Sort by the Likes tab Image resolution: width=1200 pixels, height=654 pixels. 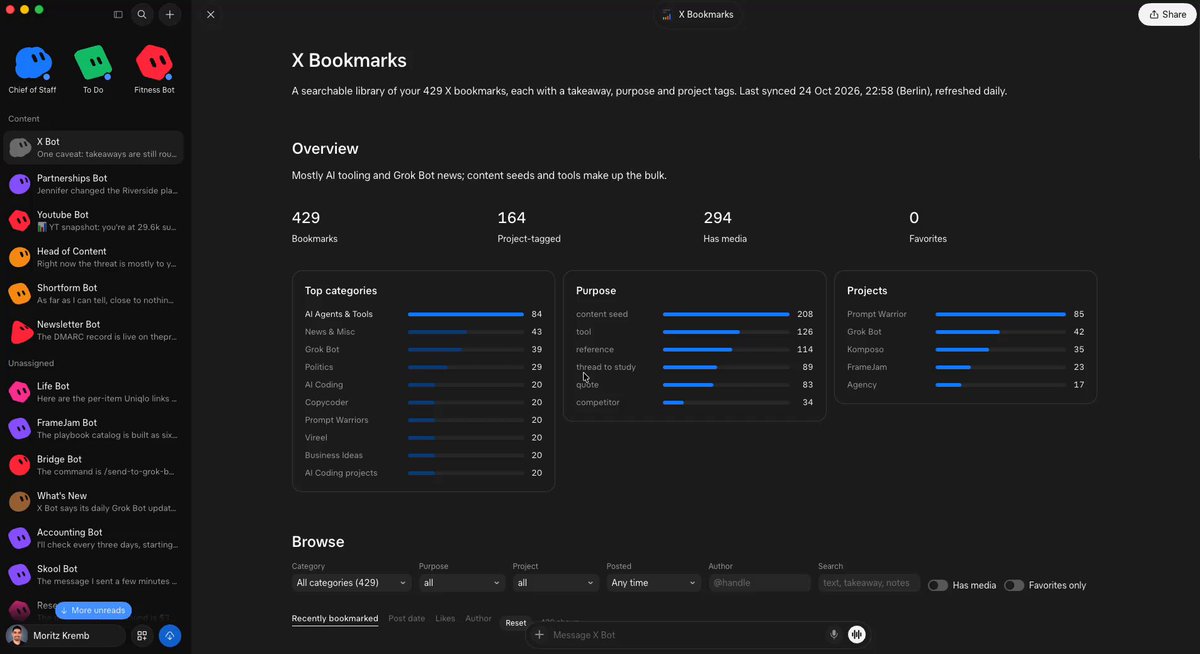tap(445, 618)
